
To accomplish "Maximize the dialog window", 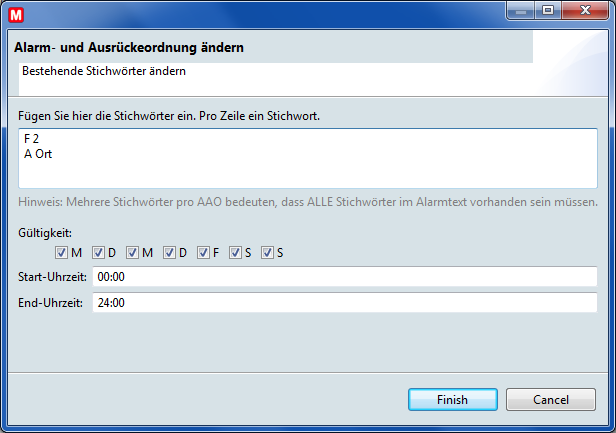I will 547,11.
